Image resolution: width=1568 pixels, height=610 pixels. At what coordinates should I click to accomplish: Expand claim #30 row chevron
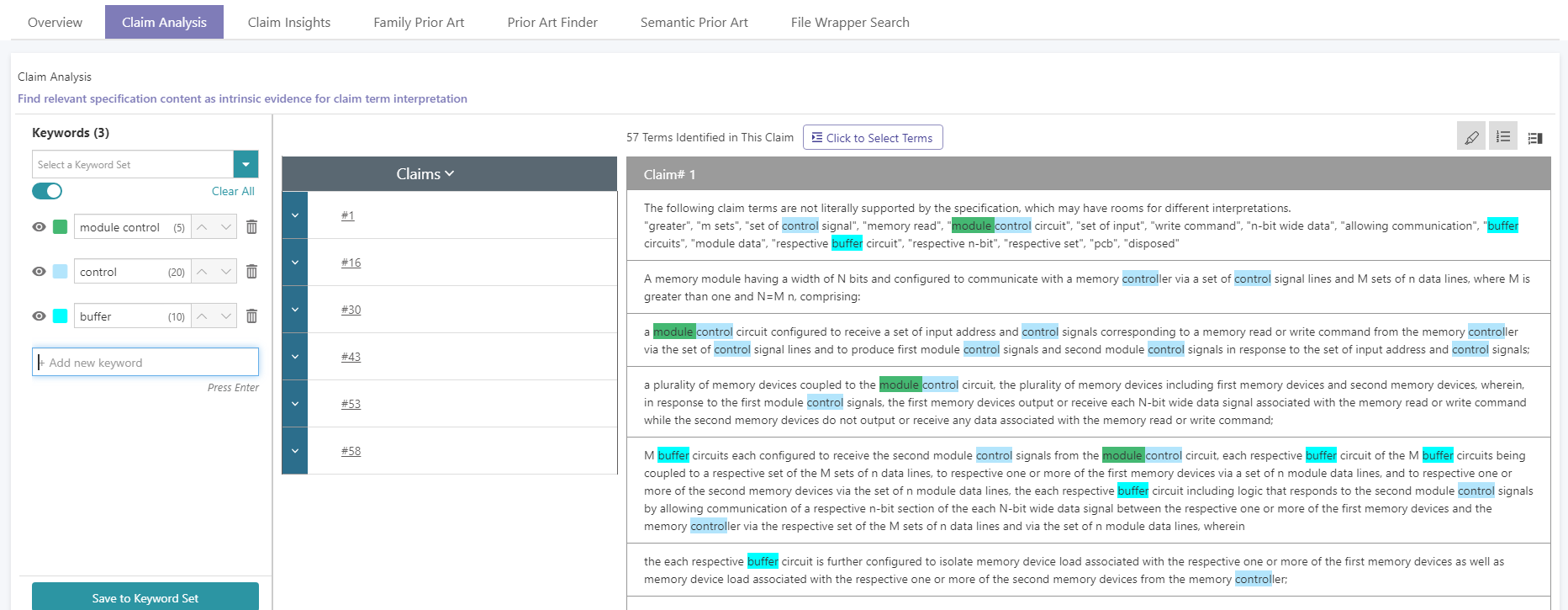[x=295, y=310]
